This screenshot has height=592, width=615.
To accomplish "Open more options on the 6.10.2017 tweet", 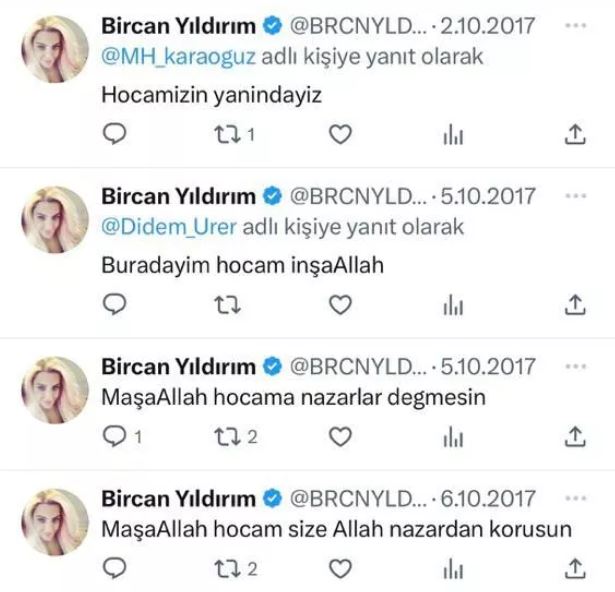I will pyautogui.click(x=575, y=498).
